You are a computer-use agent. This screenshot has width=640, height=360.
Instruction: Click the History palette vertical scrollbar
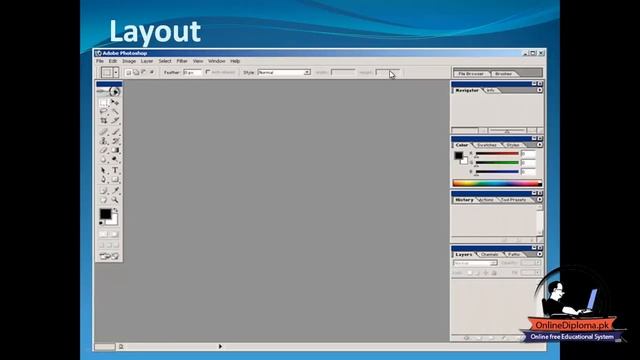[x=540, y=220]
